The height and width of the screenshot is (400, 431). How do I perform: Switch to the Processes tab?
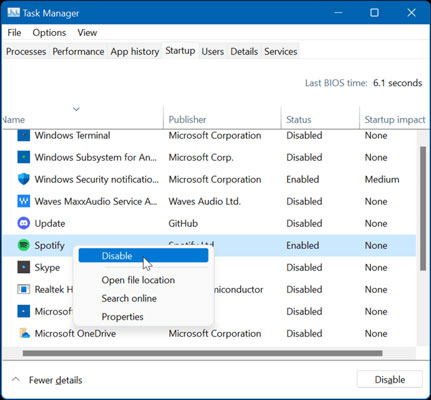pos(26,52)
